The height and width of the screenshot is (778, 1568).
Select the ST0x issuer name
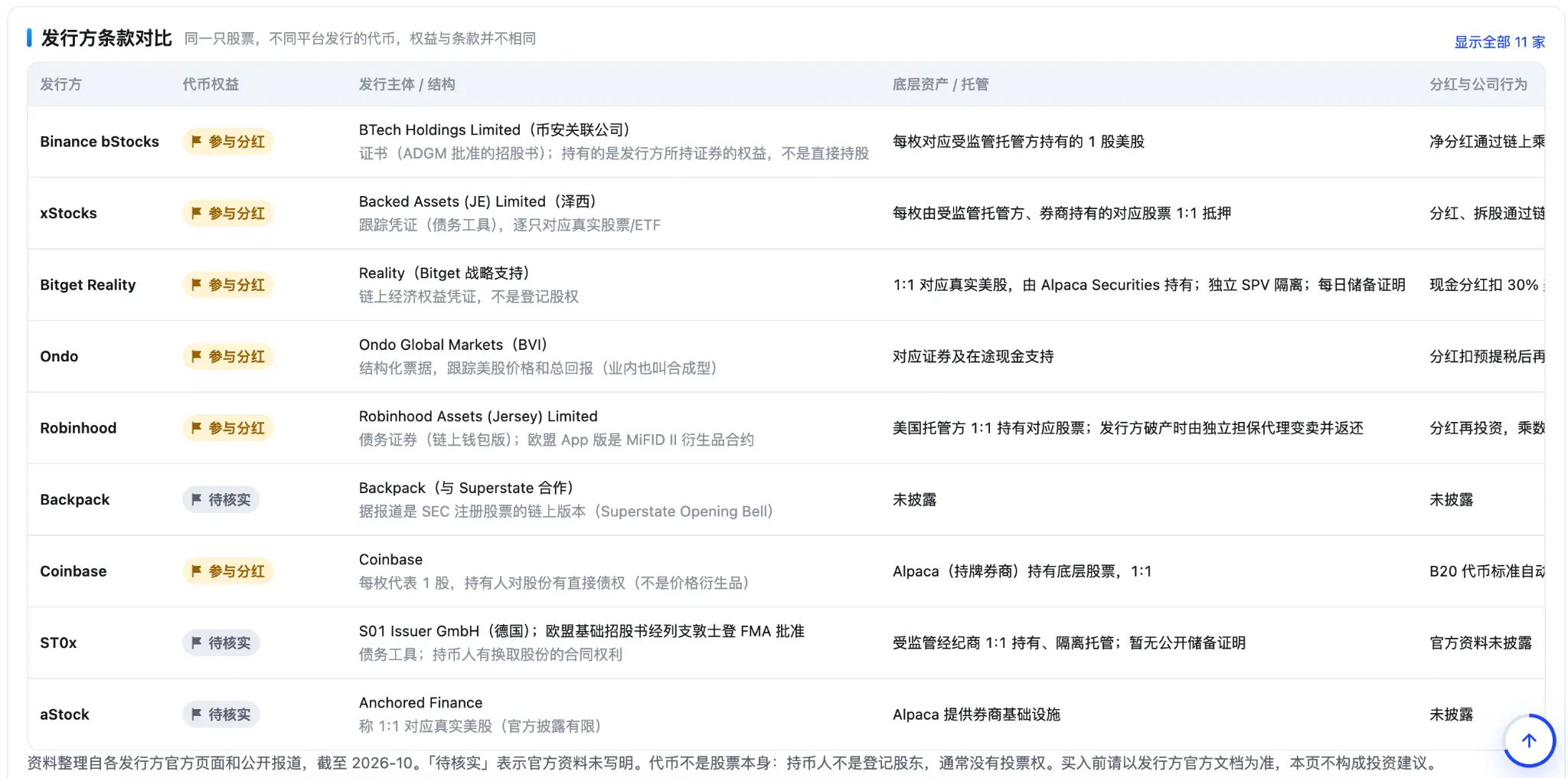tap(58, 642)
